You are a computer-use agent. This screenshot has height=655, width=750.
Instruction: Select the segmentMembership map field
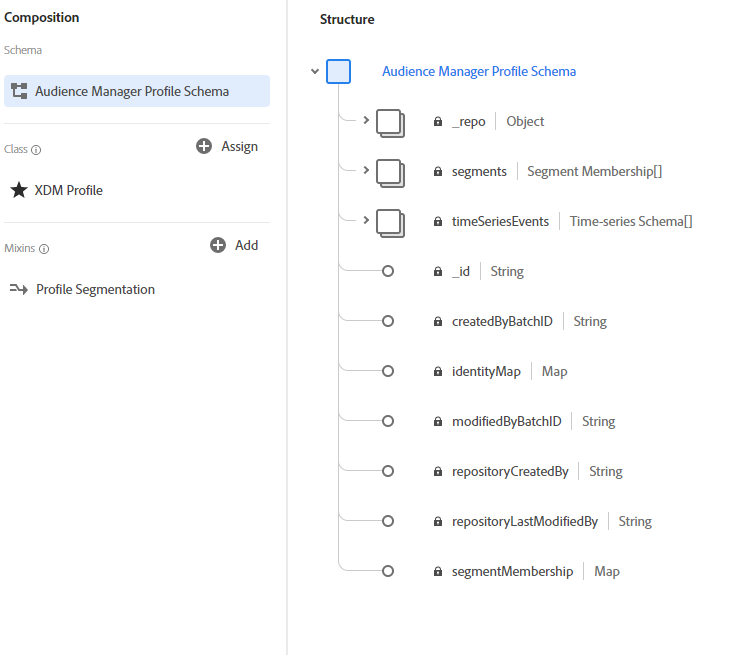(x=512, y=571)
